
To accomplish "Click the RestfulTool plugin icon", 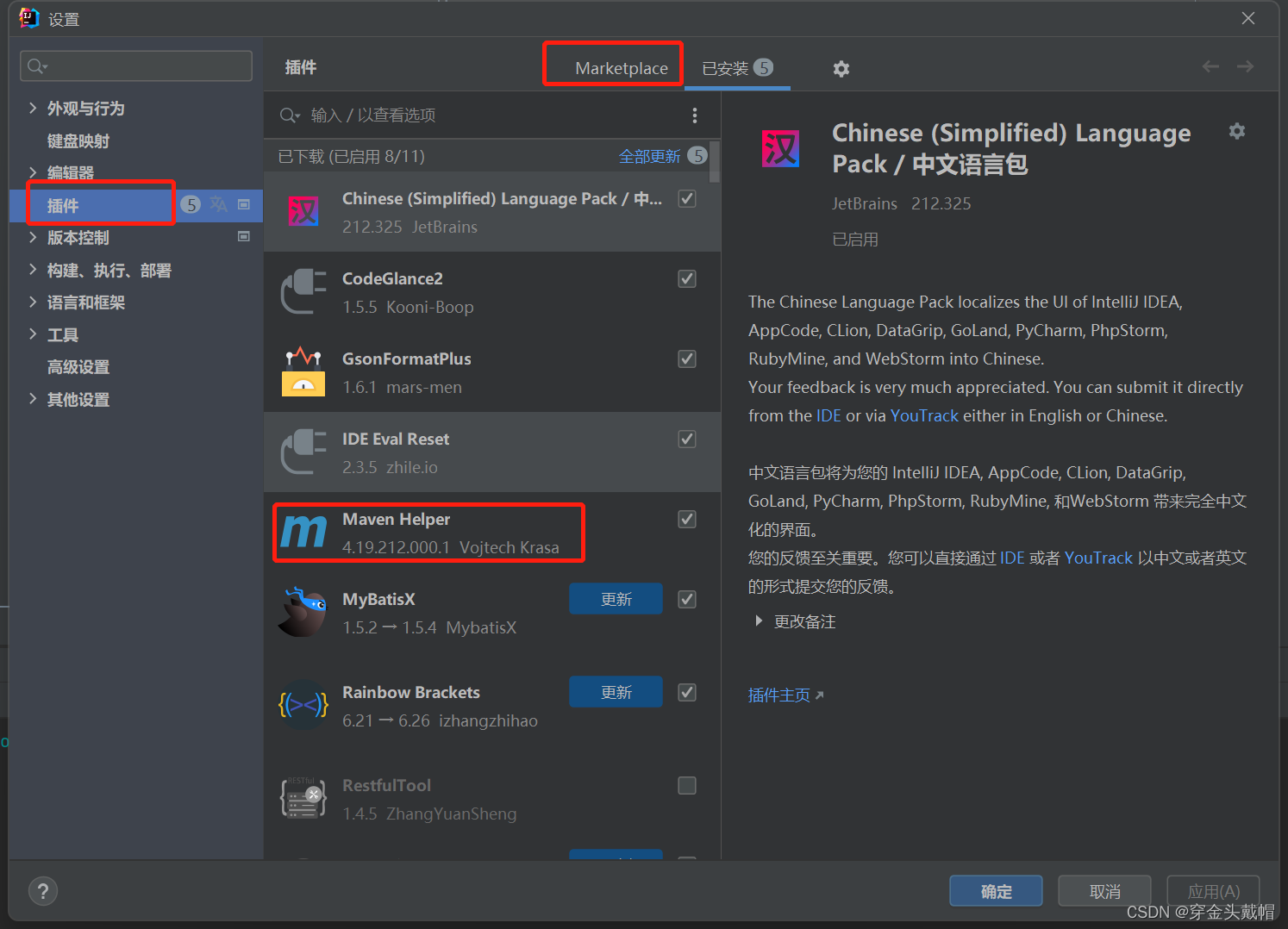I will pos(303,797).
